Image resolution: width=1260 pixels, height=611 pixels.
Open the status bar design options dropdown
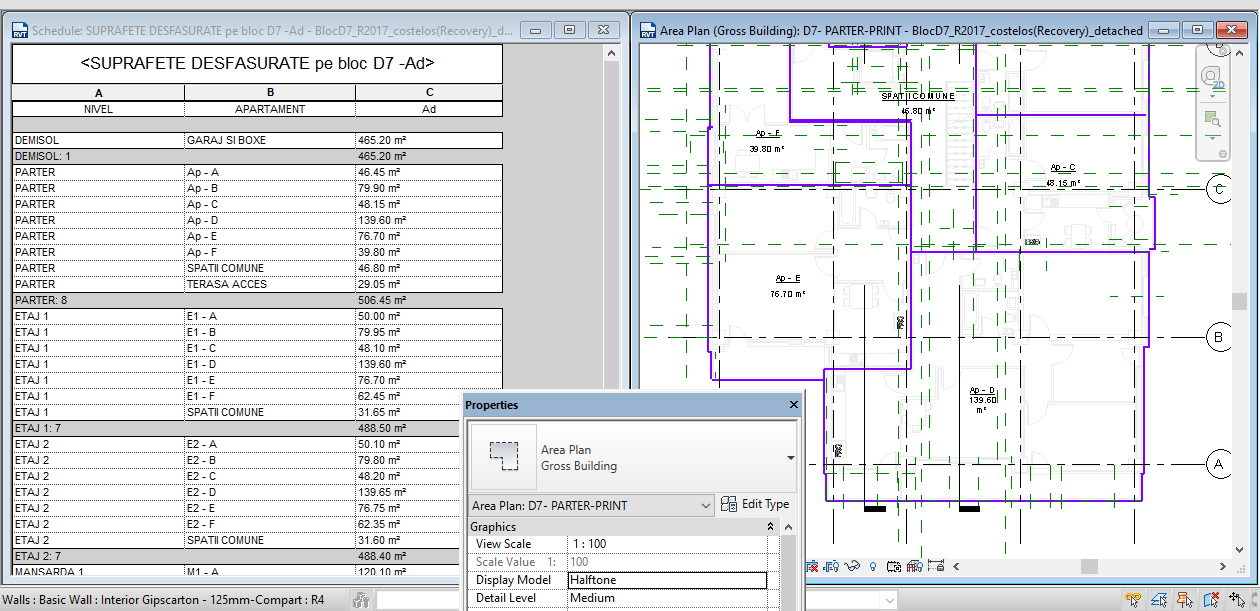point(890,600)
